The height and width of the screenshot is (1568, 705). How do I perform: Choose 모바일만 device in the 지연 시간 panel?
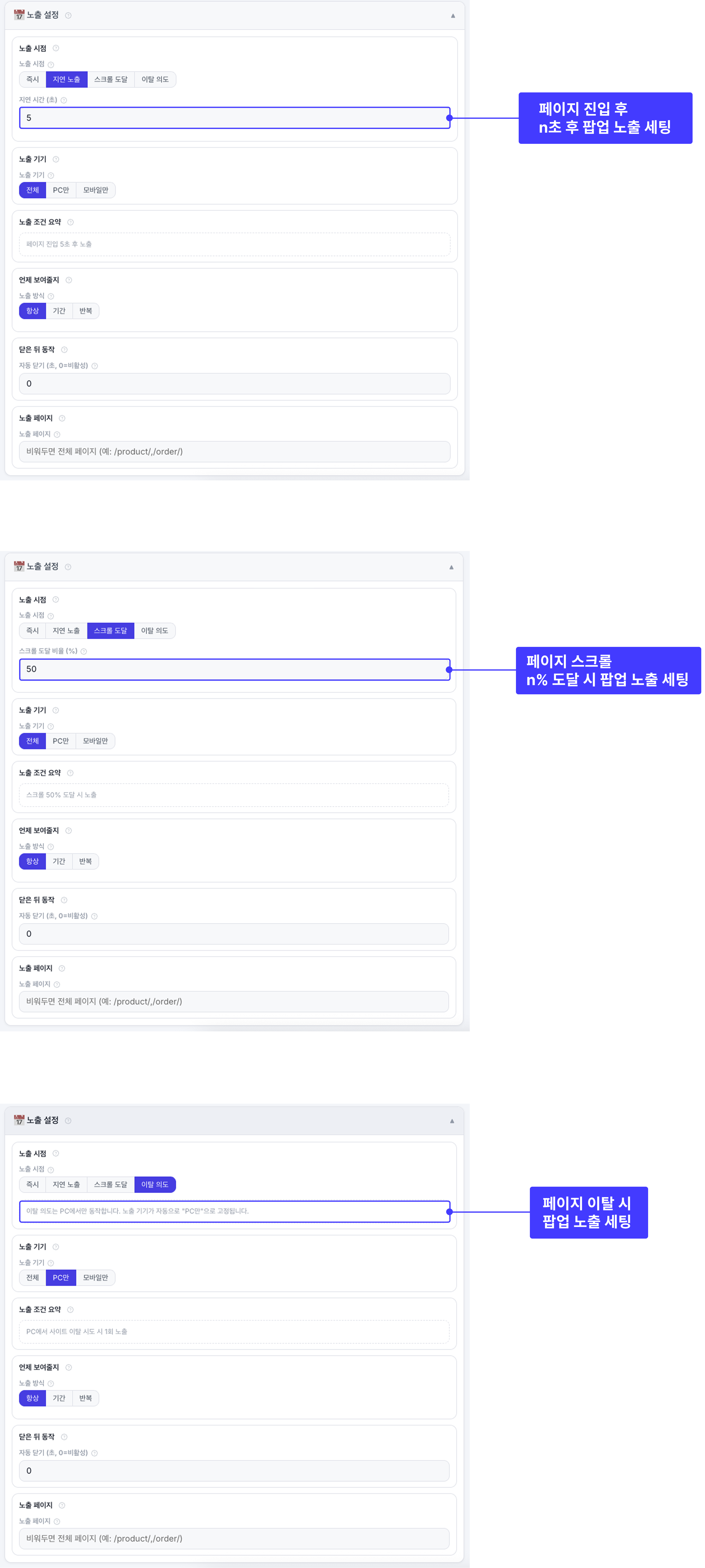coord(96,191)
